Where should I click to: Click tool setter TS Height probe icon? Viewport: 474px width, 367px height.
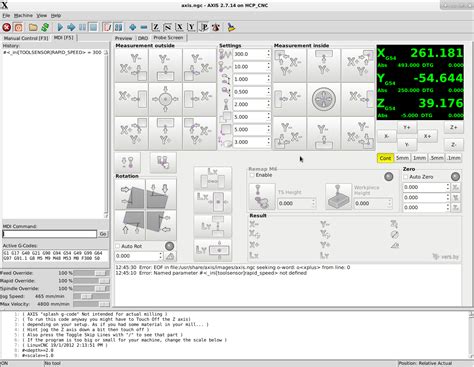tap(262, 197)
